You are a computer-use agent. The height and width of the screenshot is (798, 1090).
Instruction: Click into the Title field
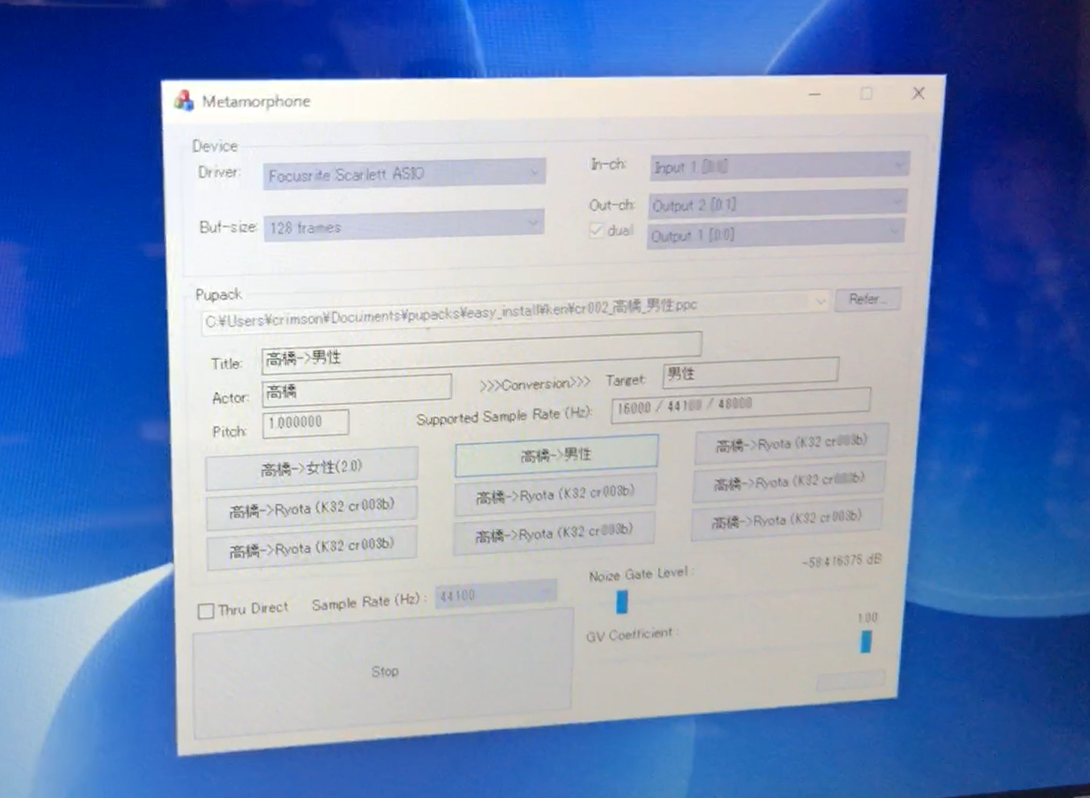coord(481,354)
